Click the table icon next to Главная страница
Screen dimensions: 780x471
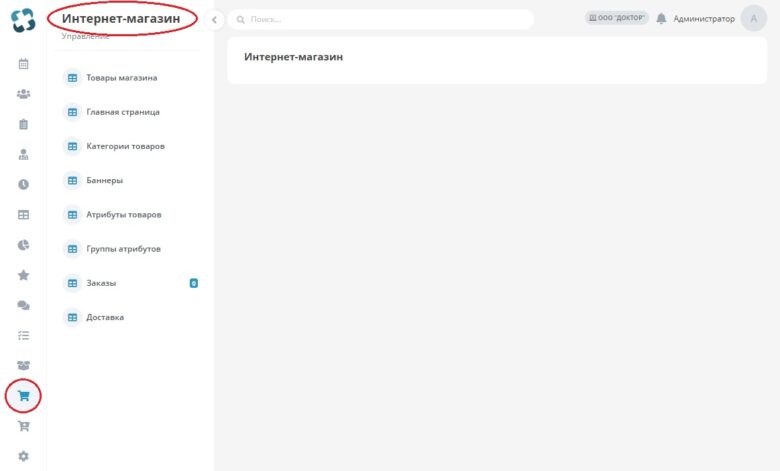click(73, 112)
